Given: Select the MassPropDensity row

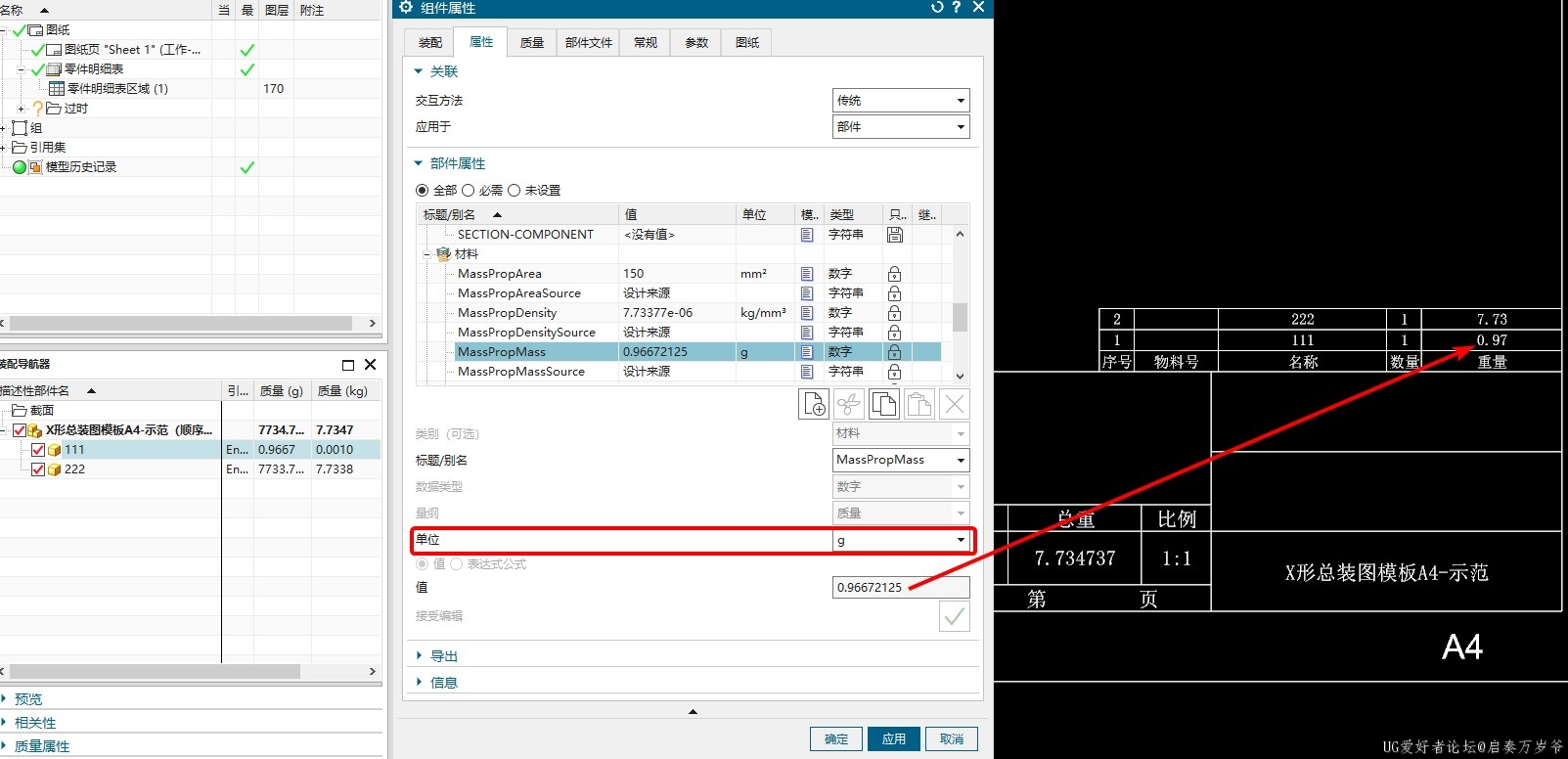Looking at the screenshot, I should [679, 313].
